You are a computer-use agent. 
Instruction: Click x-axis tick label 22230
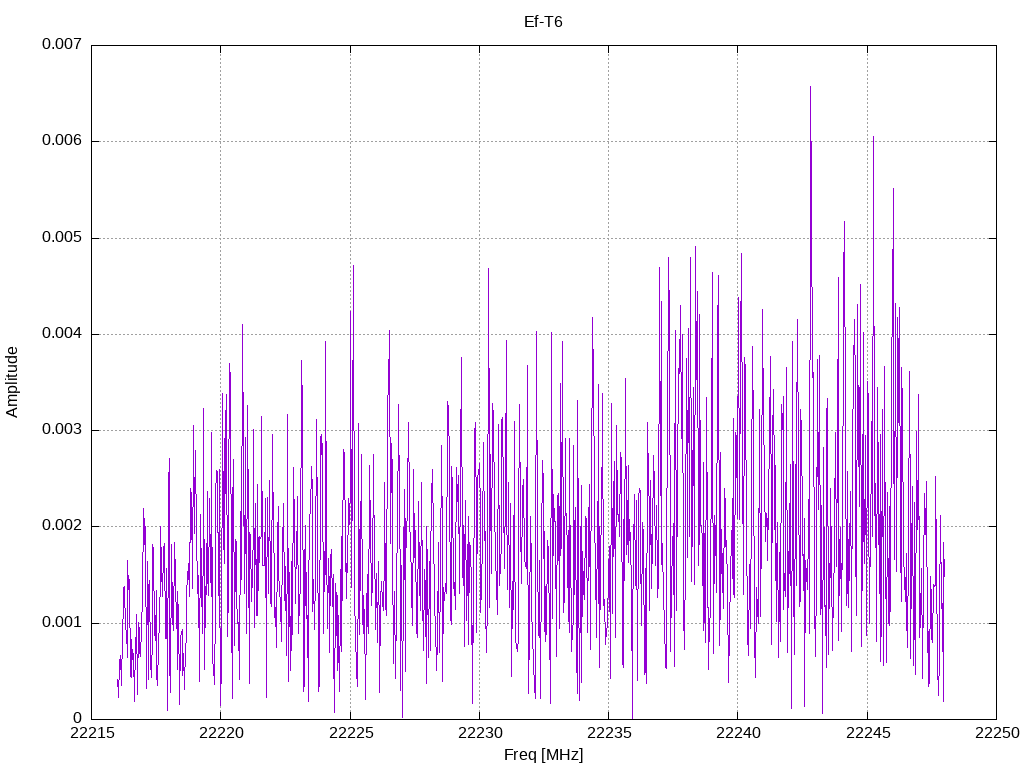point(480,733)
